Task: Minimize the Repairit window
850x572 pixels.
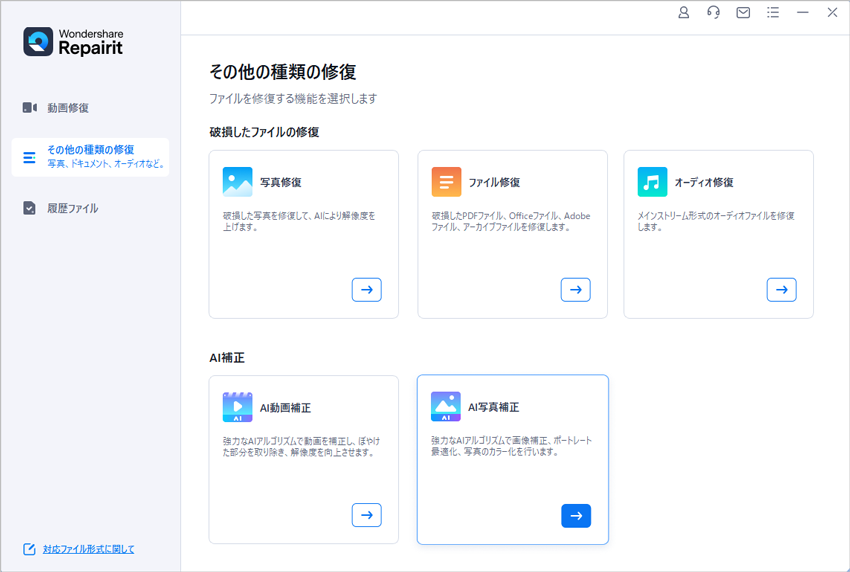Action: coord(802,13)
